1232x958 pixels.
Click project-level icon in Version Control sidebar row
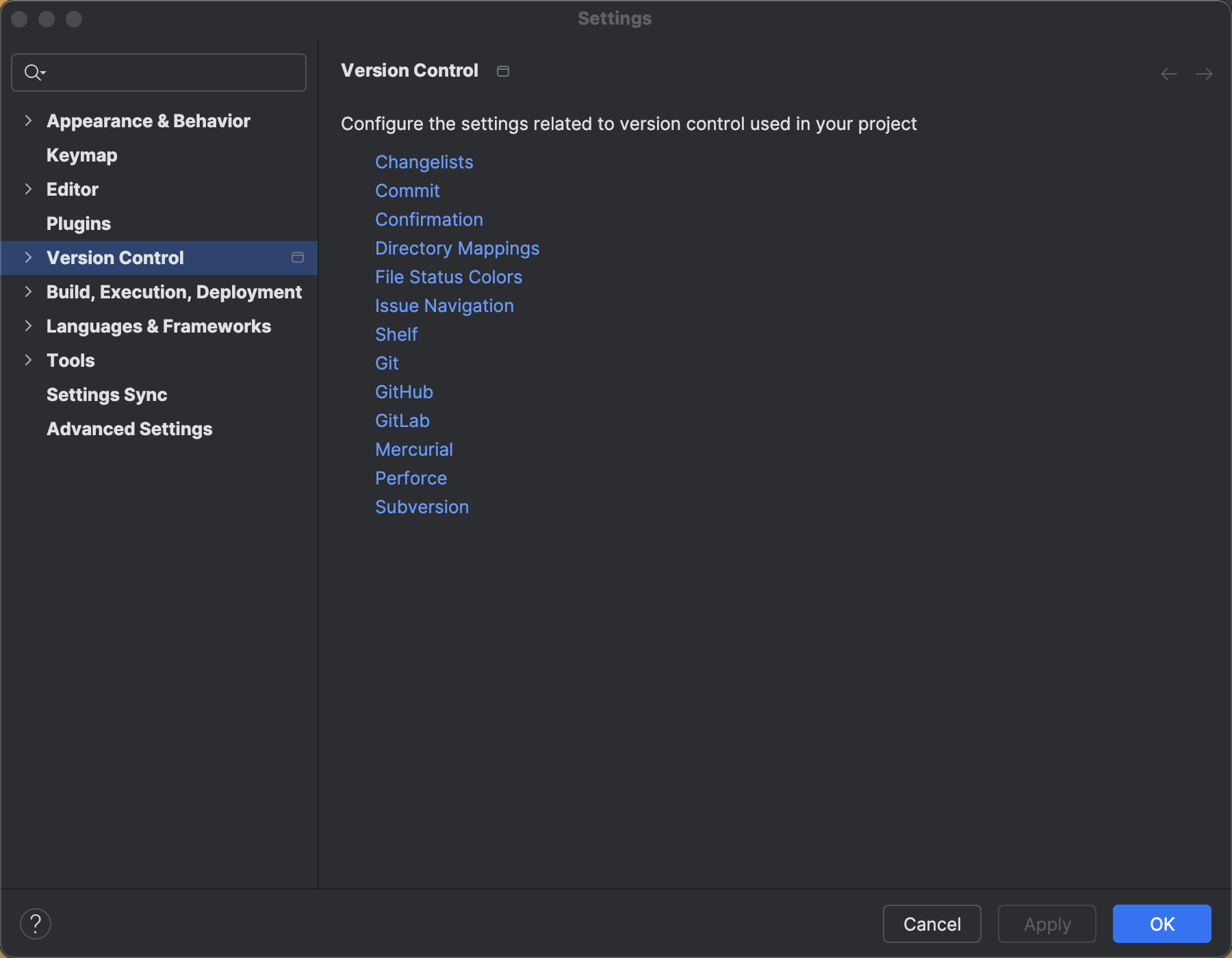[298, 258]
